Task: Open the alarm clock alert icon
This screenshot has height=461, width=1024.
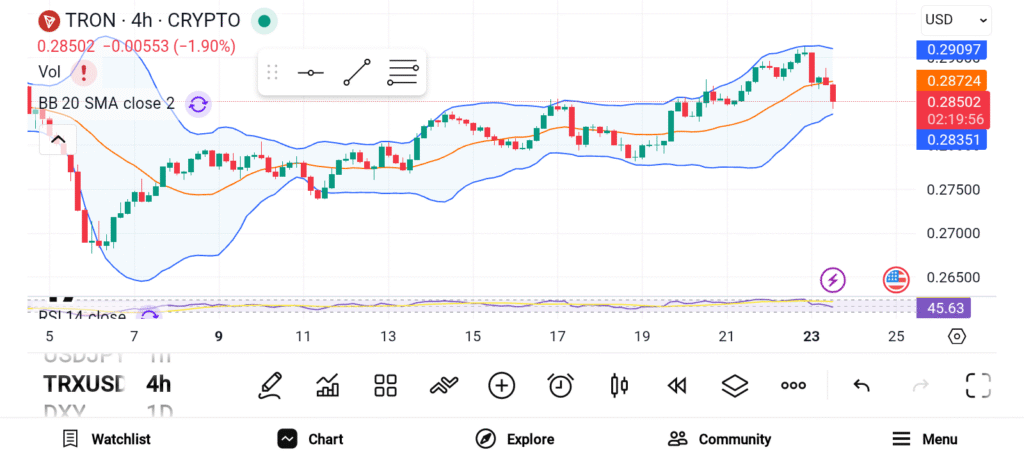Action: coord(561,385)
